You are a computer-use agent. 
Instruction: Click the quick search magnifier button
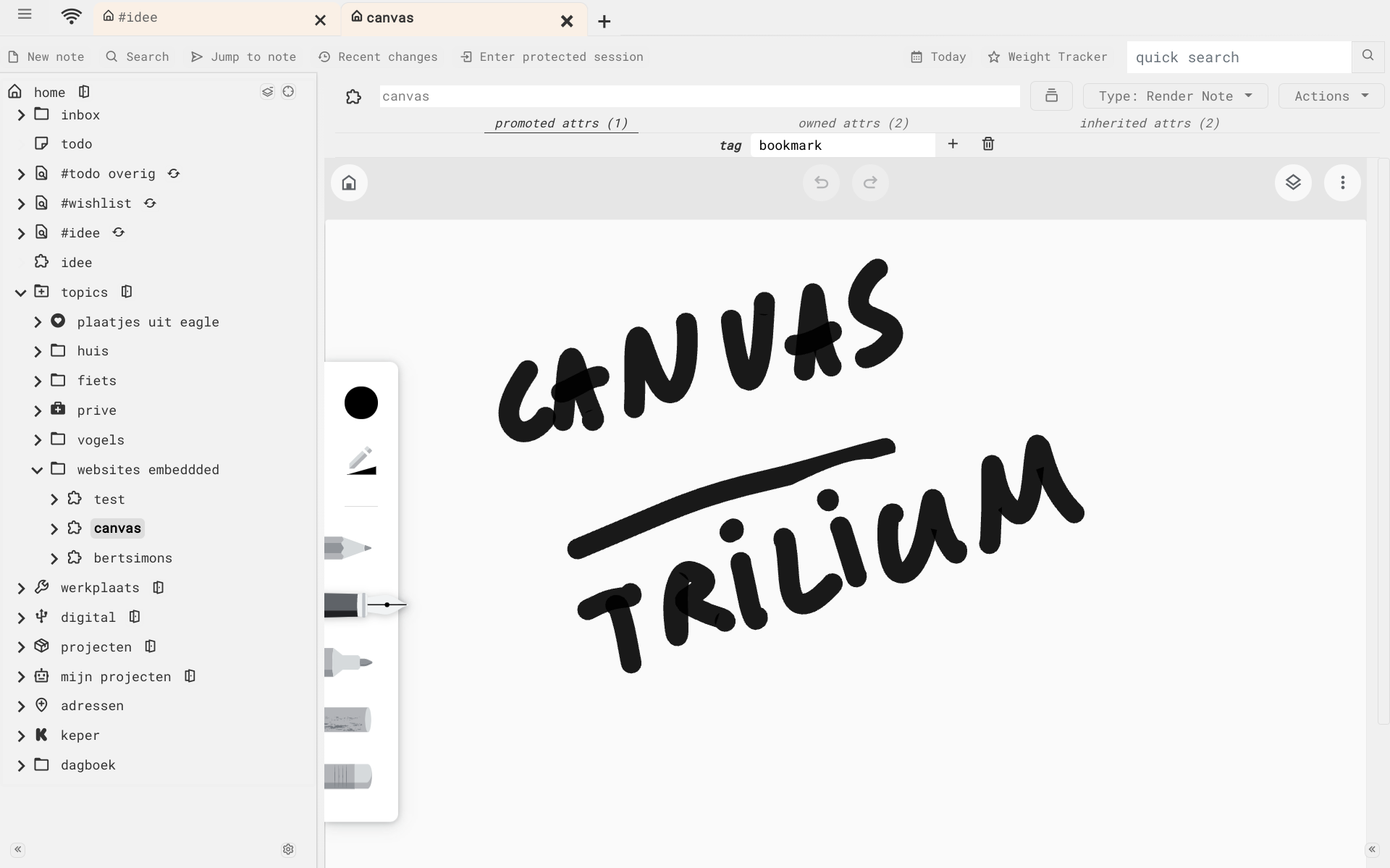(x=1368, y=56)
